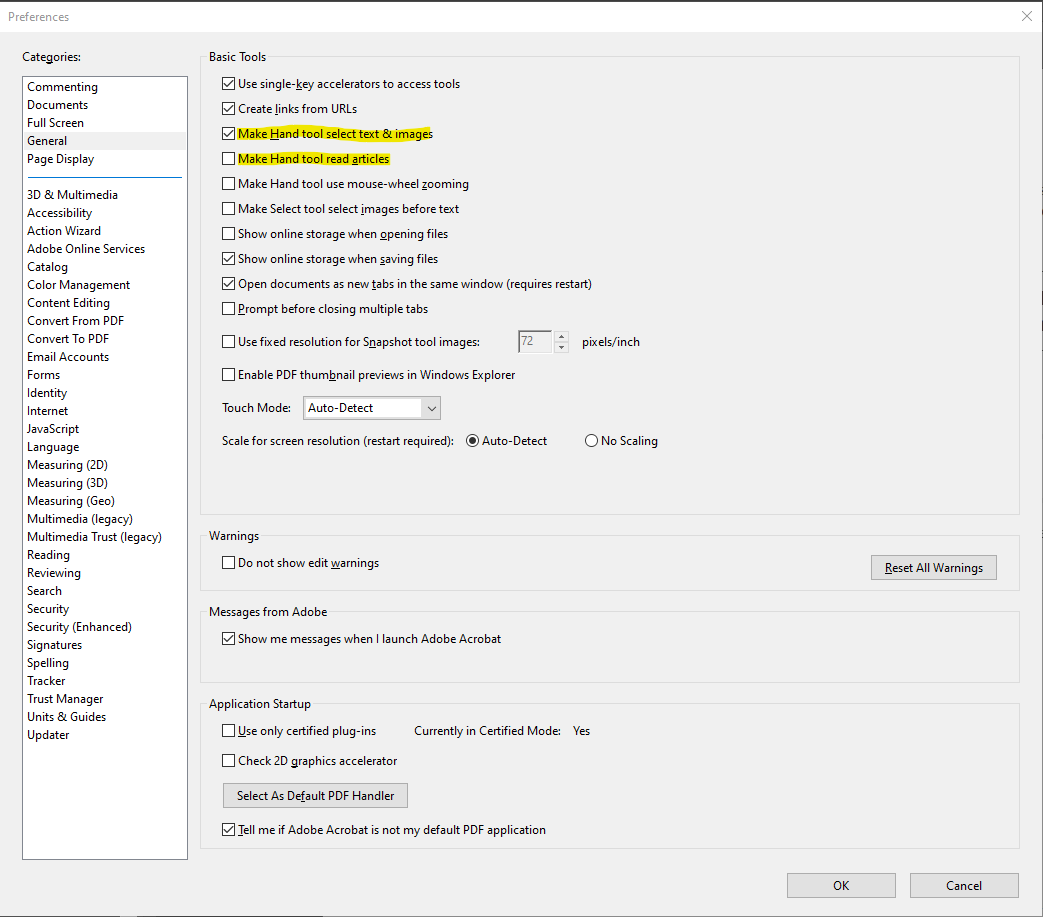
Task: Open the Touch Mode dropdown
Action: point(372,408)
